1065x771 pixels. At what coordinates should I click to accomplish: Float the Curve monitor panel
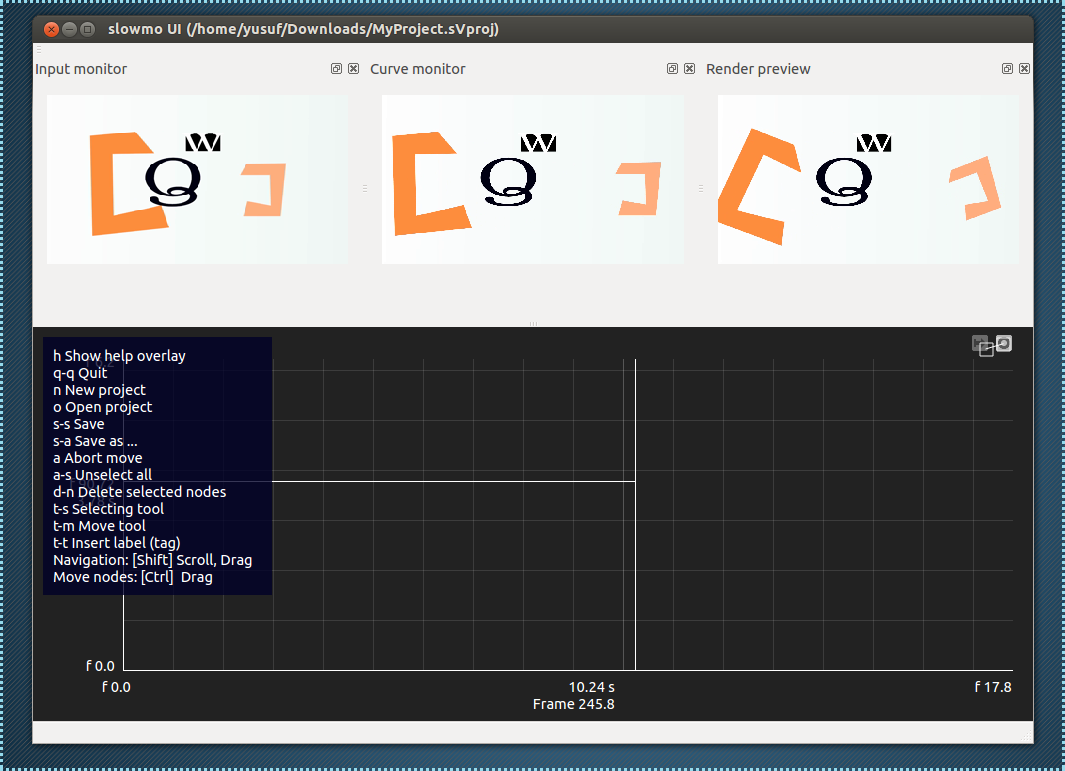tap(672, 69)
